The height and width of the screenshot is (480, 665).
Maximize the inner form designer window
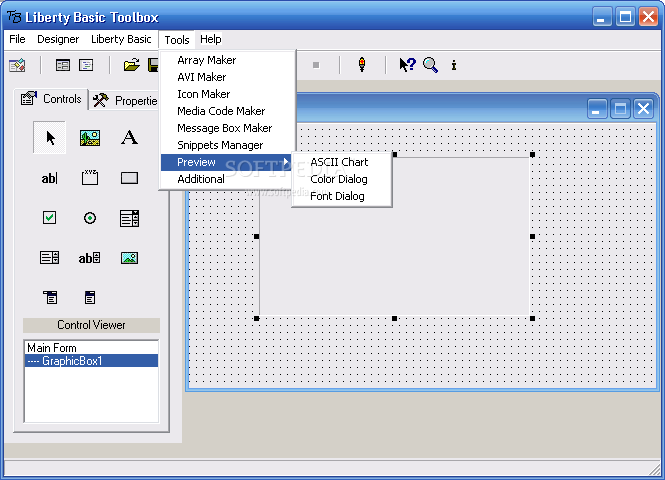coord(620,109)
